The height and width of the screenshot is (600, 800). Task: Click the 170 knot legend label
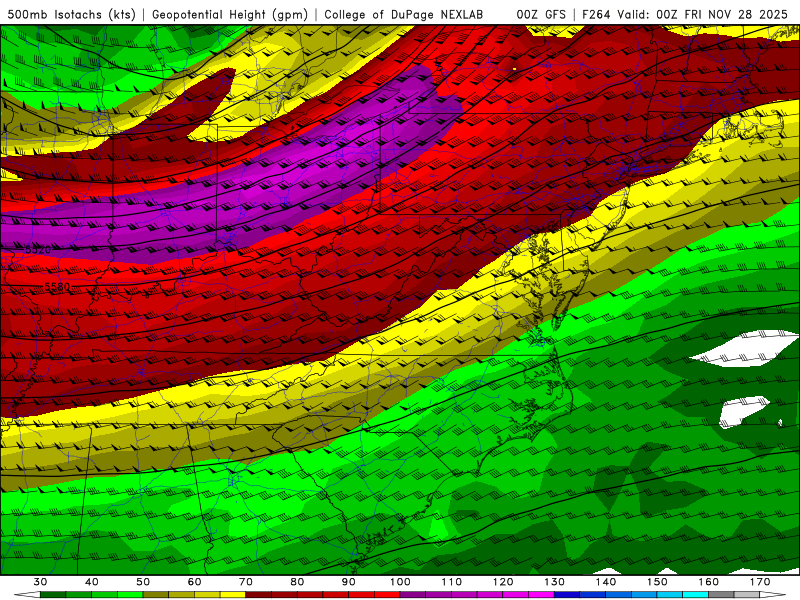tap(760, 582)
